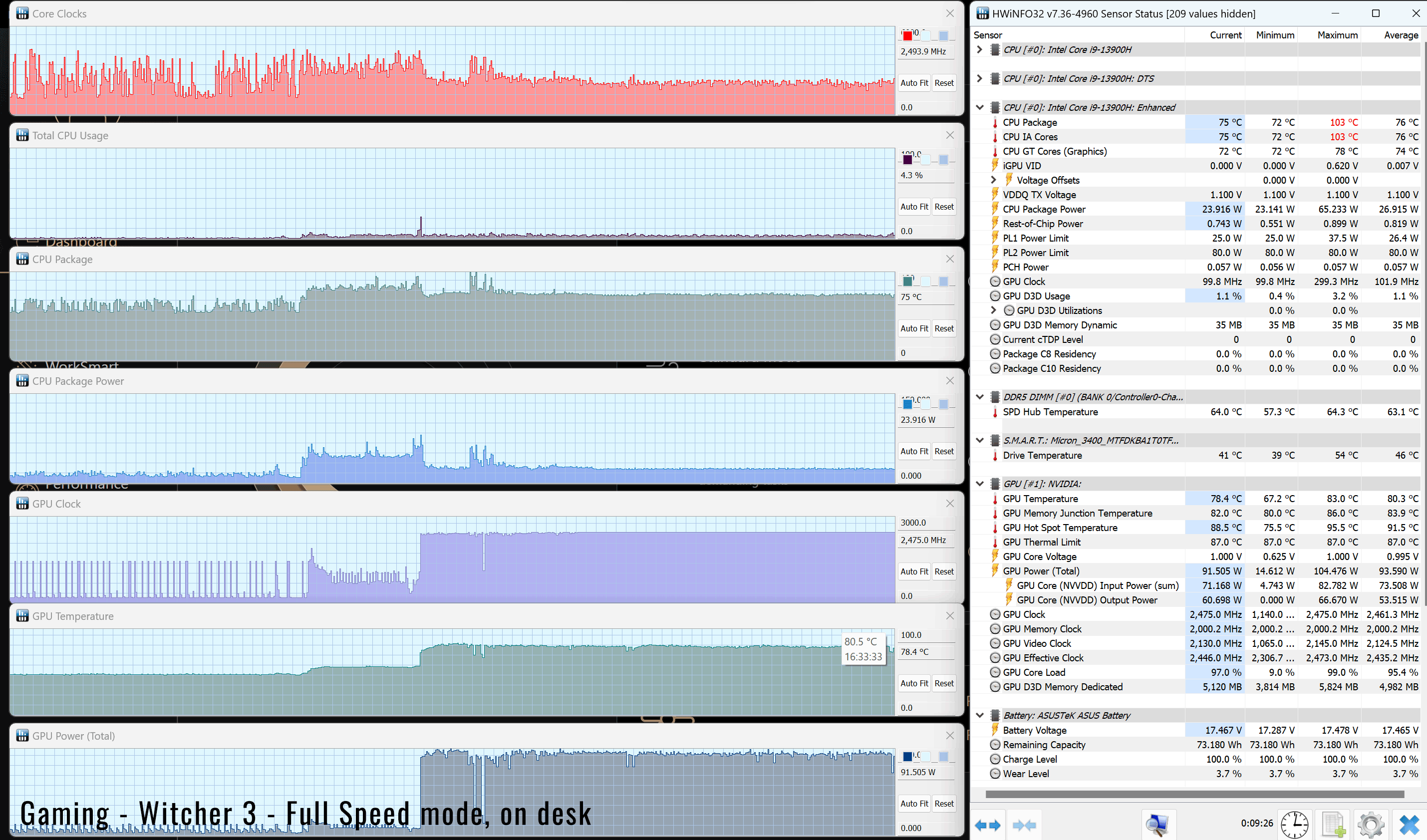Click Reset in GPU Power (Total) graph

944,804
